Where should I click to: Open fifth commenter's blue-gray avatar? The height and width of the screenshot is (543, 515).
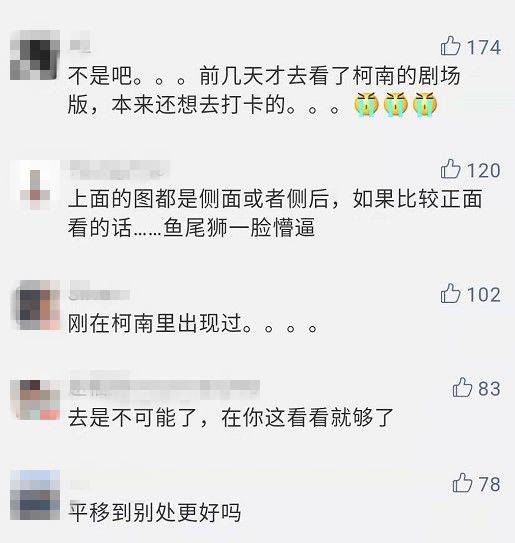(35, 495)
